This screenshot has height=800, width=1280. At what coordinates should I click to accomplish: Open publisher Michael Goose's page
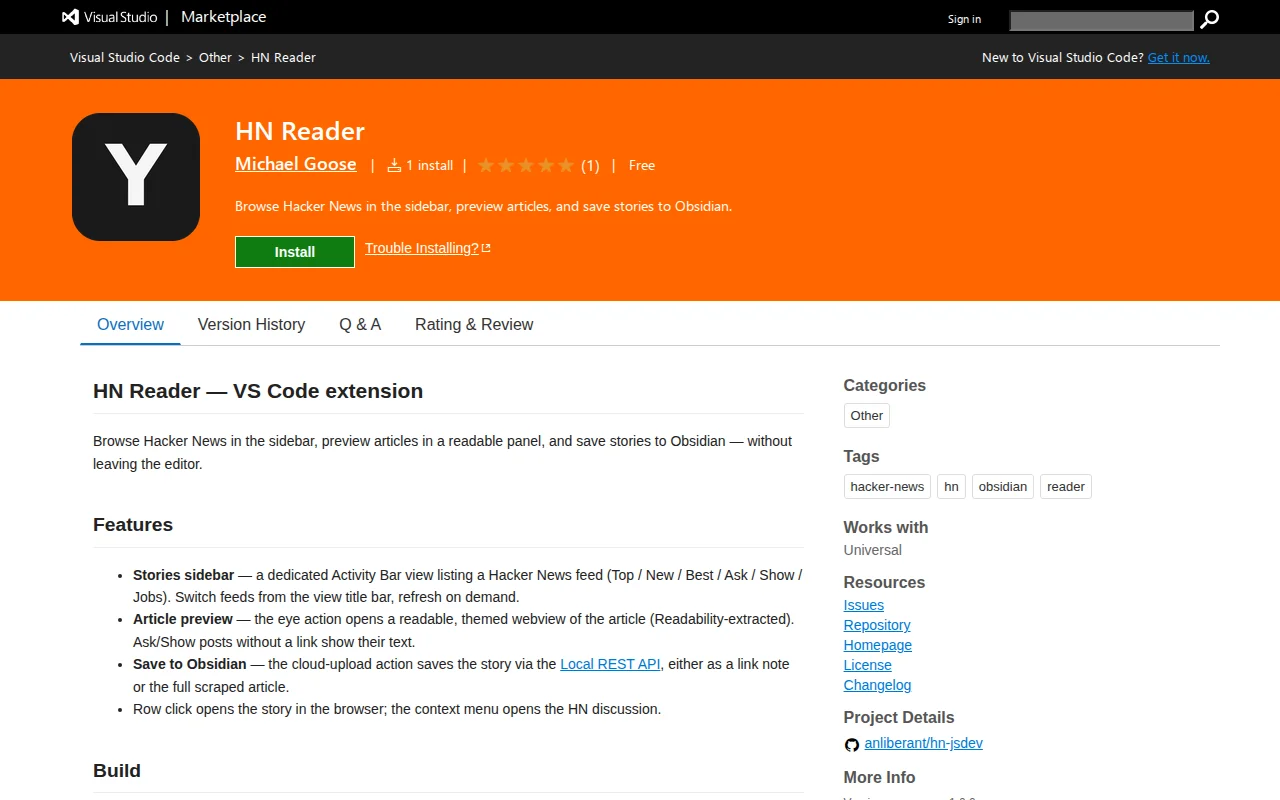tap(296, 164)
